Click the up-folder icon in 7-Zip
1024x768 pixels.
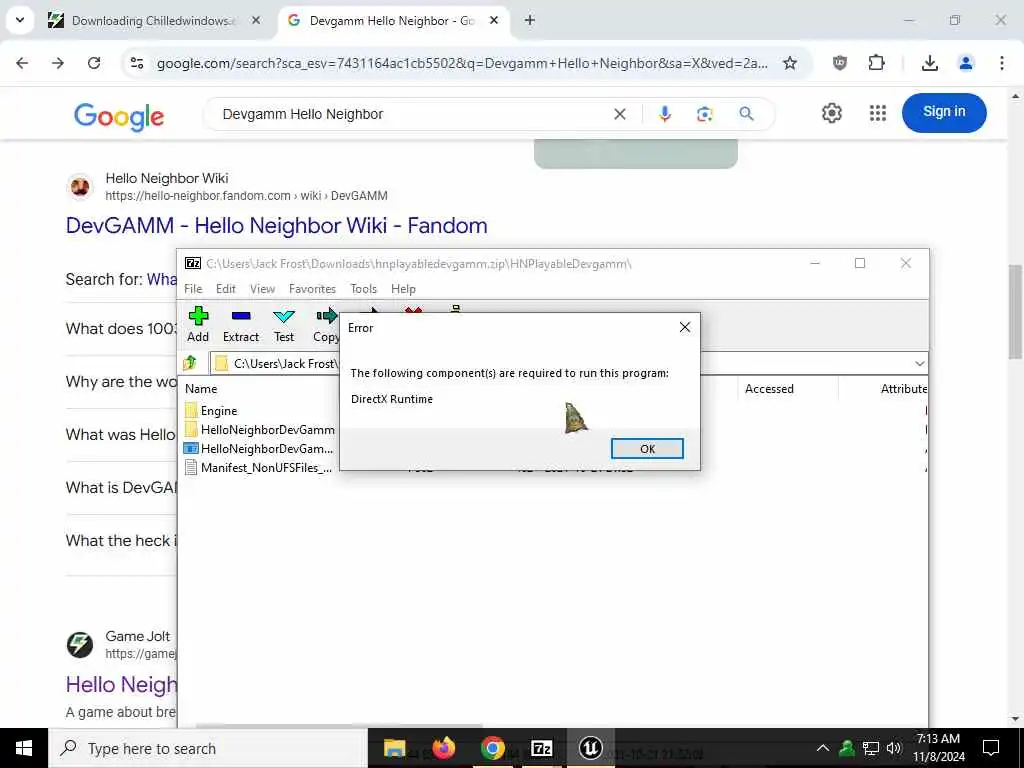pos(190,363)
